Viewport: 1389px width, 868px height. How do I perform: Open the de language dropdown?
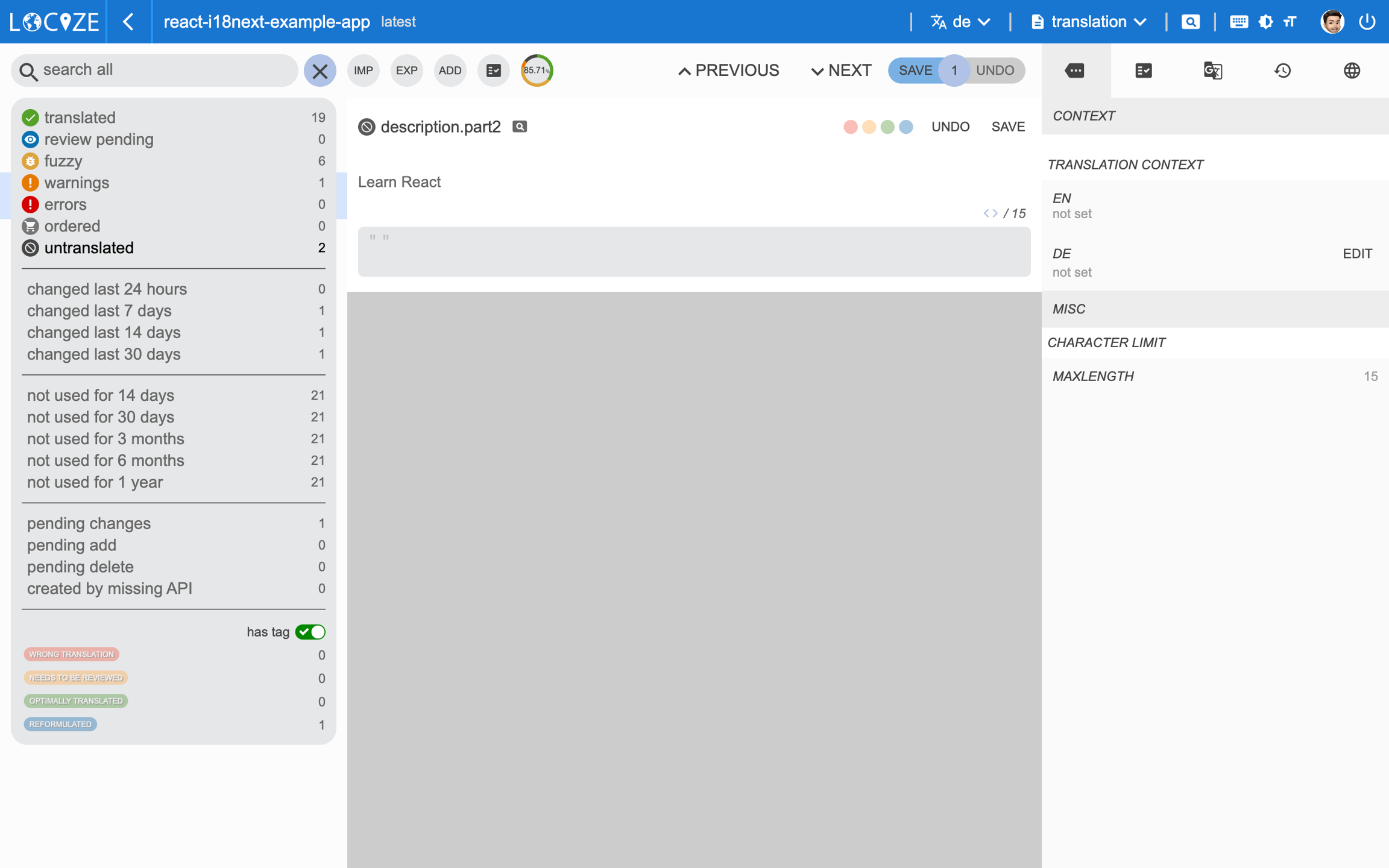(x=961, y=22)
